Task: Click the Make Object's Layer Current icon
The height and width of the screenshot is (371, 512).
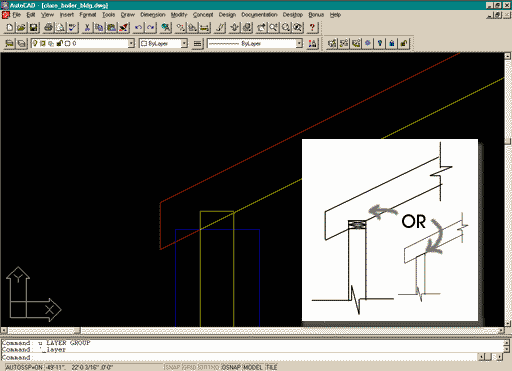Action: [10, 43]
